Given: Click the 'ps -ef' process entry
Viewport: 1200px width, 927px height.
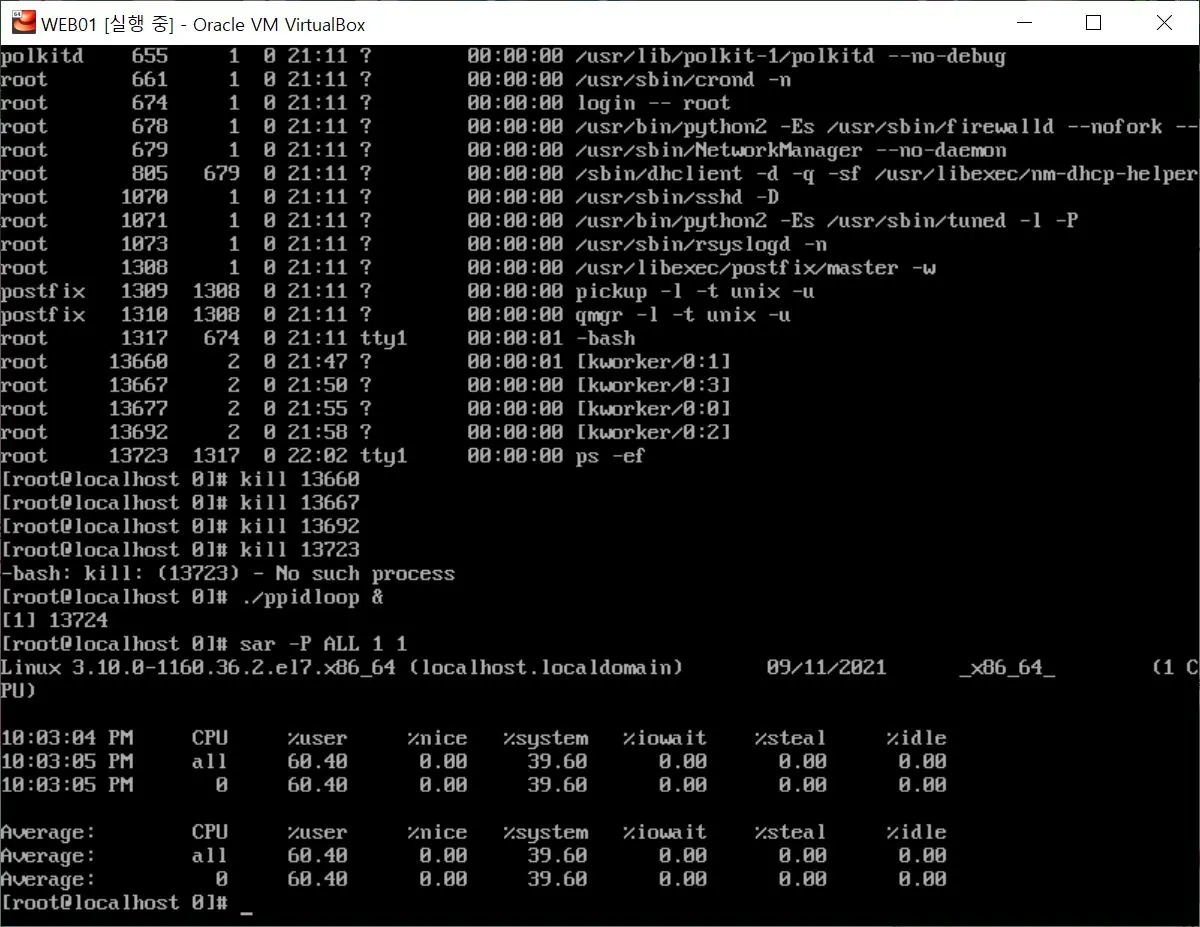Looking at the screenshot, I should (x=611, y=456).
